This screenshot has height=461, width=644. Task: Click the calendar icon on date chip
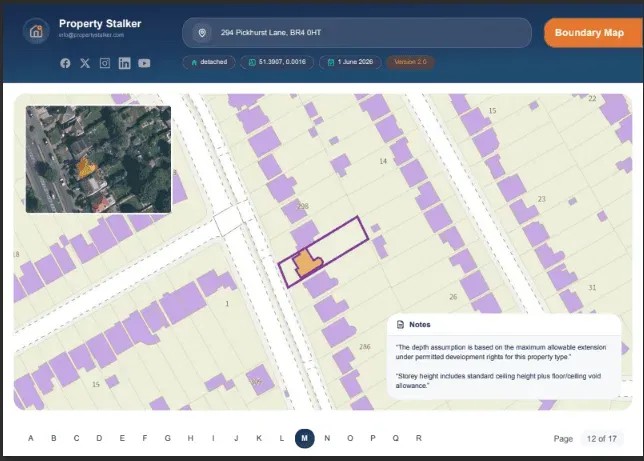point(331,62)
